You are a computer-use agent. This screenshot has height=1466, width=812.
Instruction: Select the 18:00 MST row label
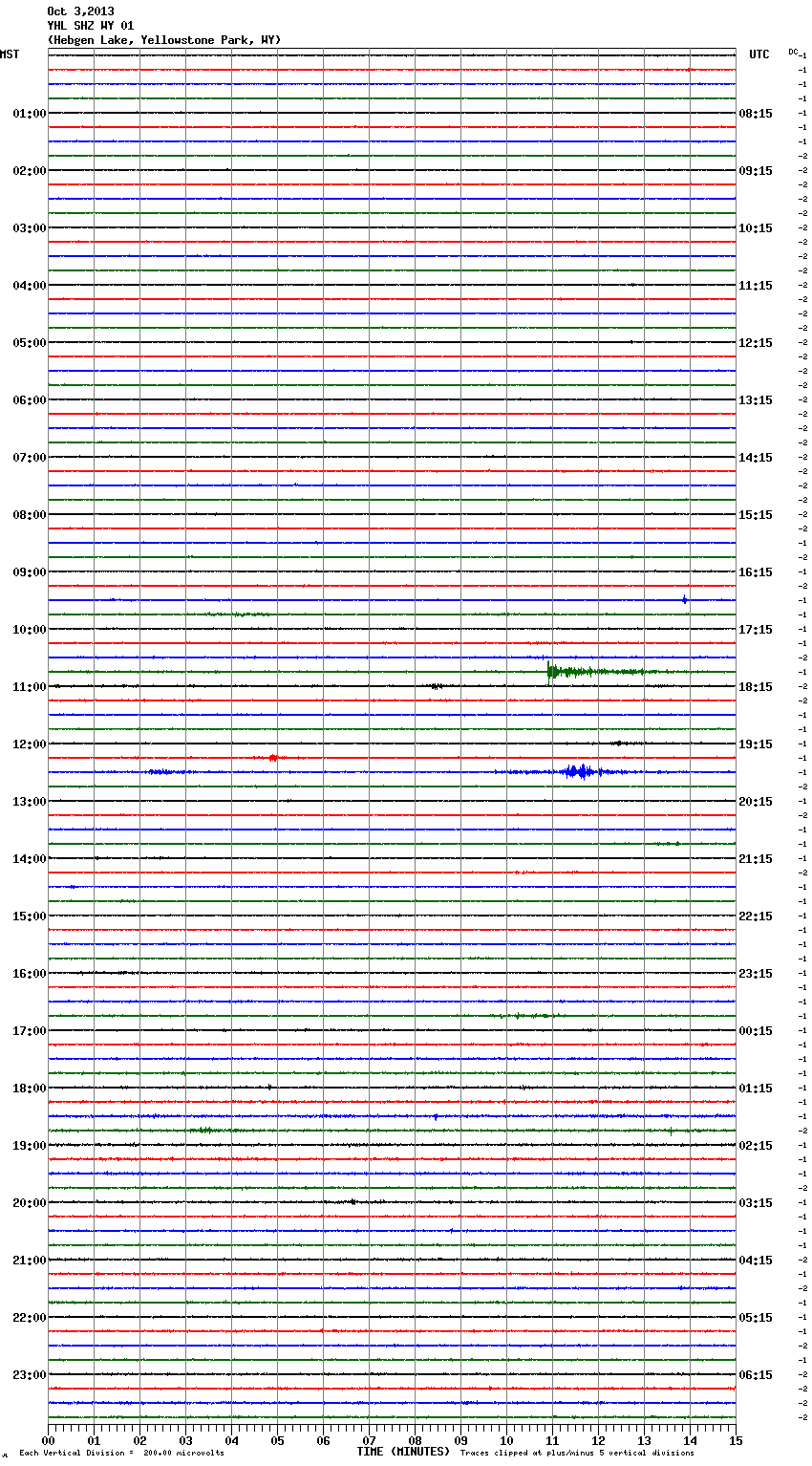tap(30, 1089)
